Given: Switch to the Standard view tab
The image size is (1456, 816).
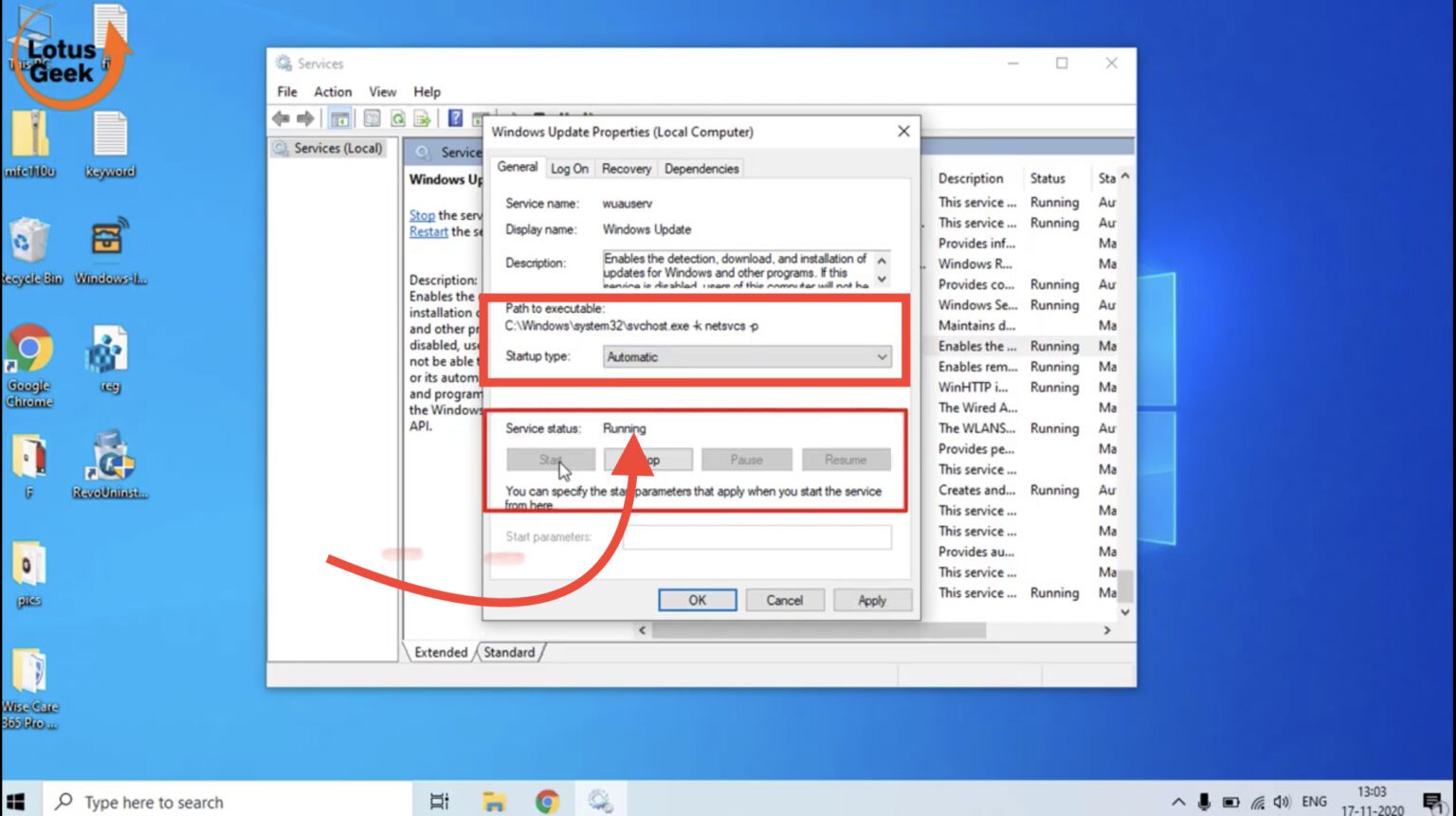Looking at the screenshot, I should coord(509,652).
